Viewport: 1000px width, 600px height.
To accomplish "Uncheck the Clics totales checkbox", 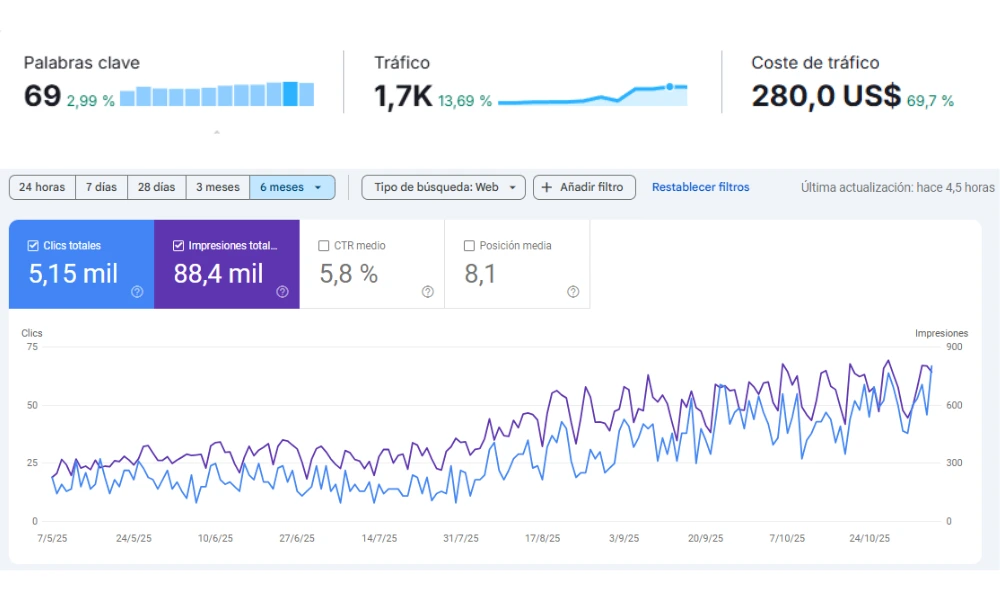I will [33, 245].
